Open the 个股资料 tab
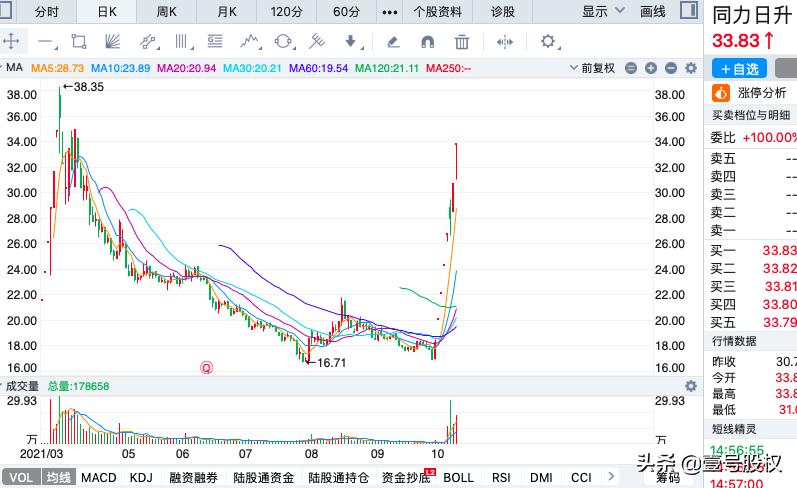Viewport: 797px width, 488px height. 438,12
